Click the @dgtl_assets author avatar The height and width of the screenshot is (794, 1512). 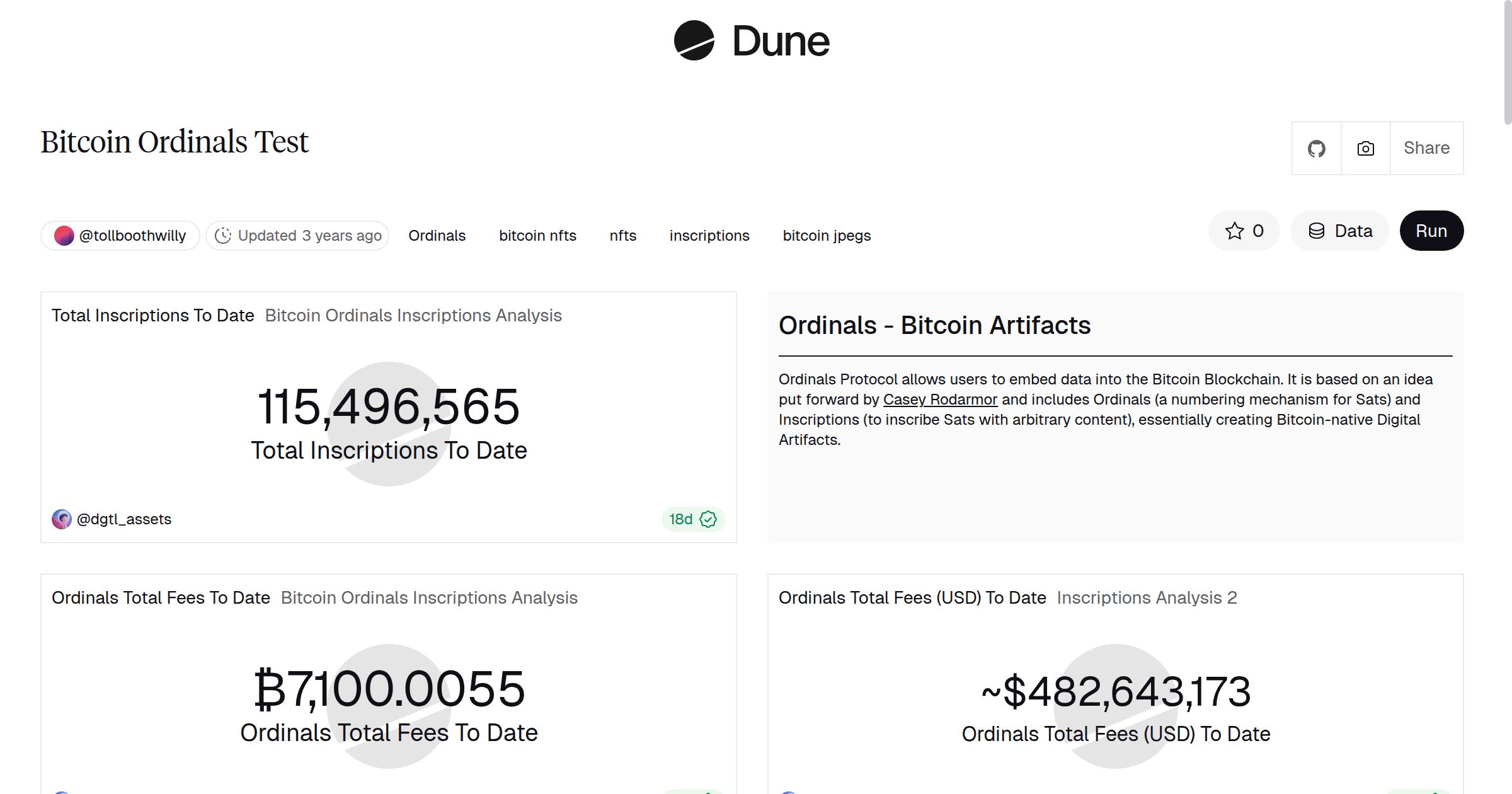point(62,519)
